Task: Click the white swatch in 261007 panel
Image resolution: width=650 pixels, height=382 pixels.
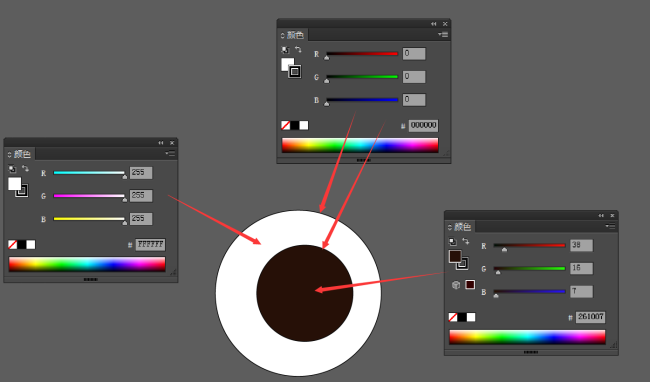Action: pos(471,317)
